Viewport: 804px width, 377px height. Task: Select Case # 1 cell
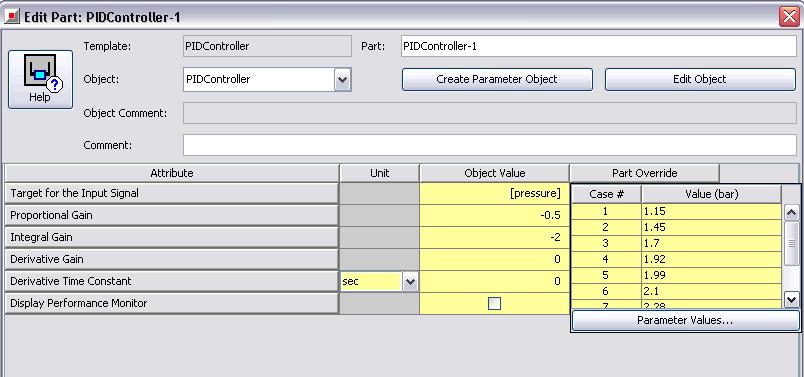[x=606, y=211]
